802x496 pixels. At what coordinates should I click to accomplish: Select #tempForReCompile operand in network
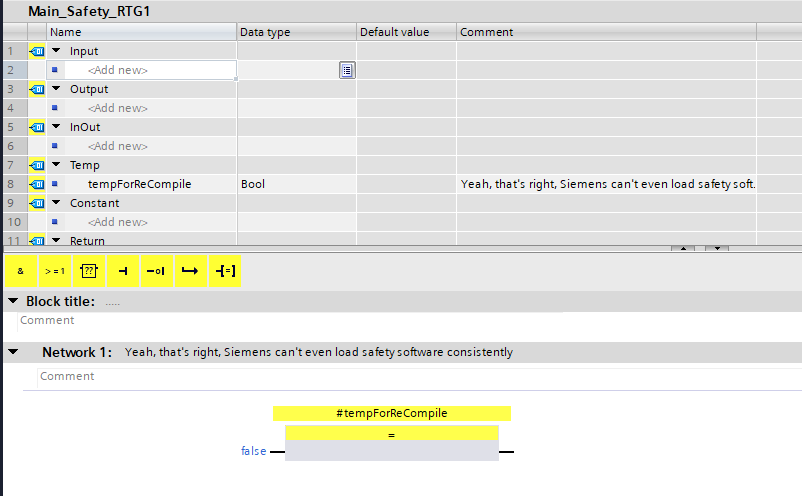tap(392, 413)
